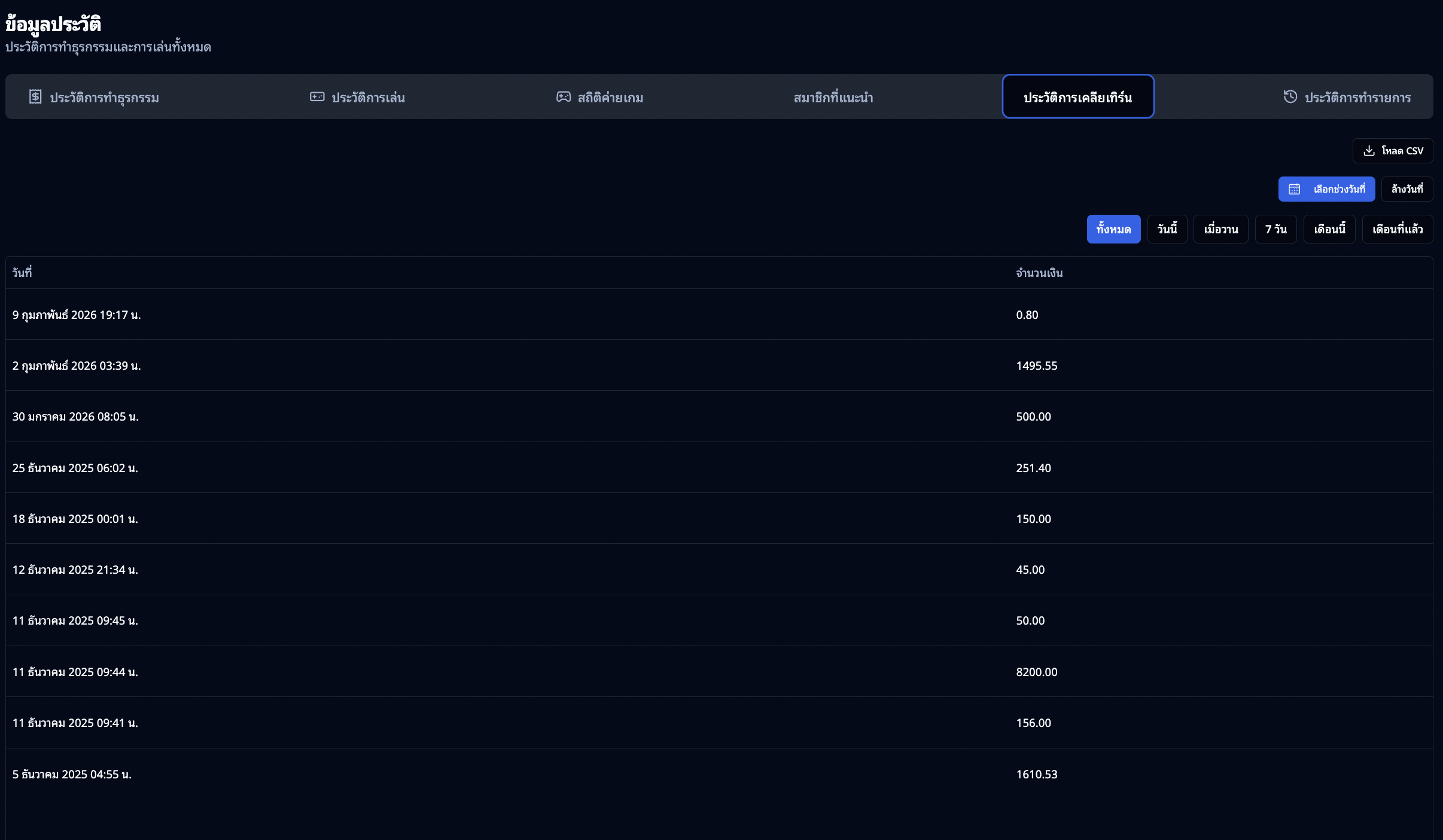Click the วันที่ column header

point(22,273)
